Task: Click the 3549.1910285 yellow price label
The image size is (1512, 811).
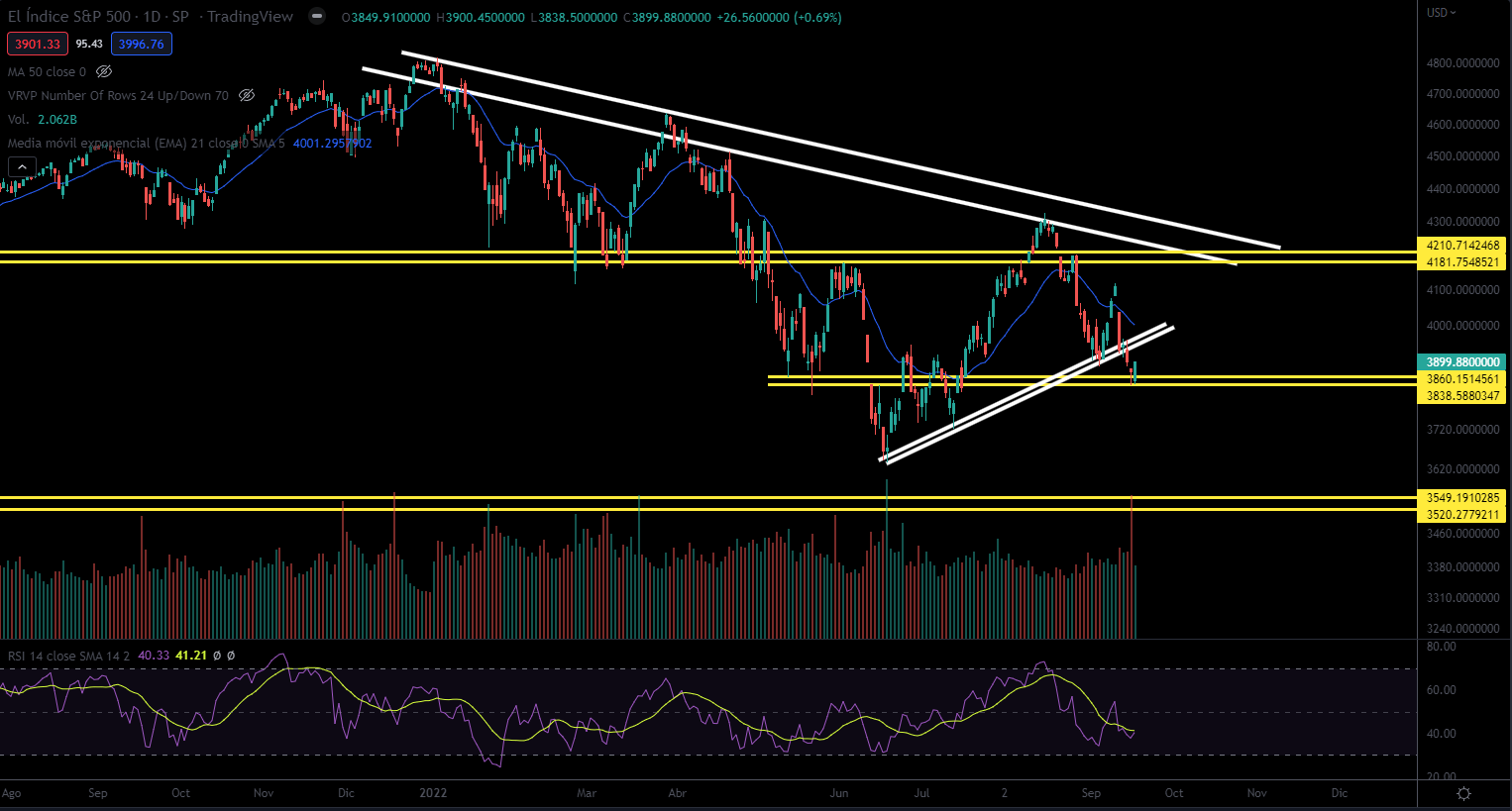Action: [1462, 498]
